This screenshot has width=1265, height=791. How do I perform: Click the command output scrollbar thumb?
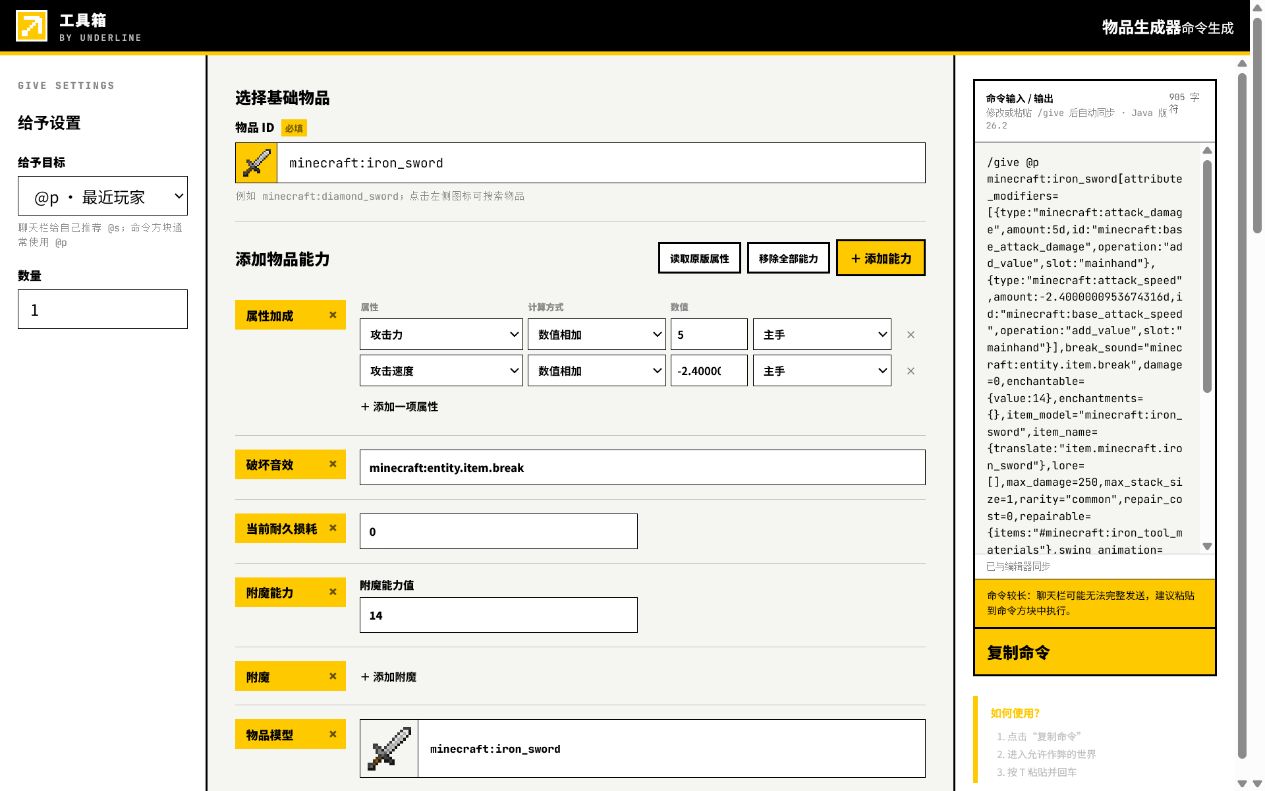pyautogui.click(x=1207, y=276)
